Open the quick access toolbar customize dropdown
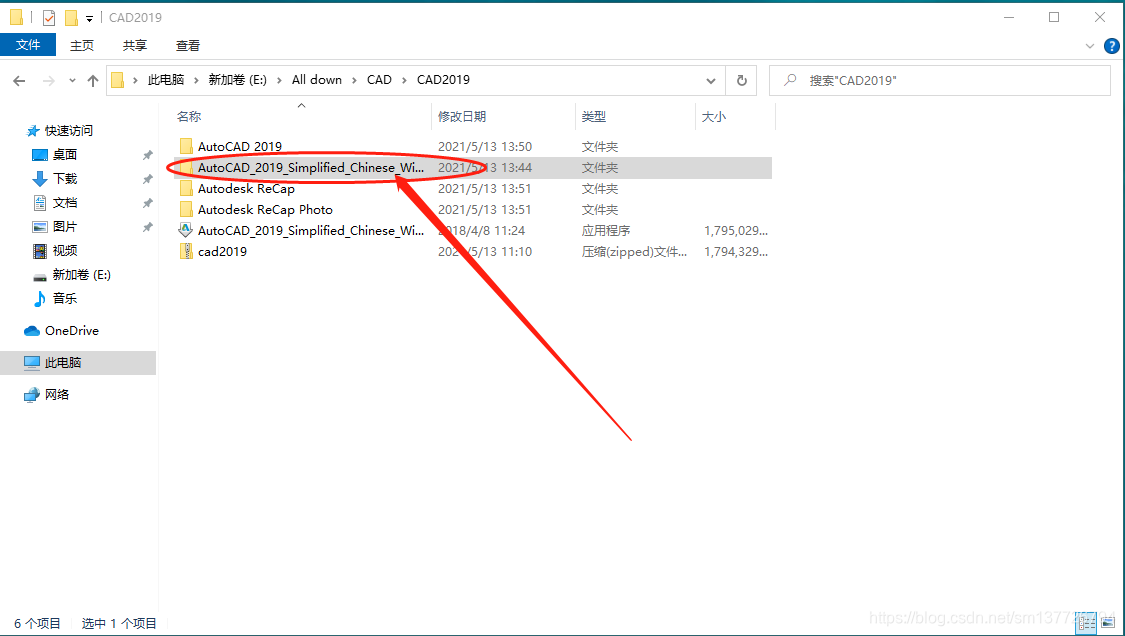Image resolution: width=1125 pixels, height=636 pixels. tap(89, 18)
